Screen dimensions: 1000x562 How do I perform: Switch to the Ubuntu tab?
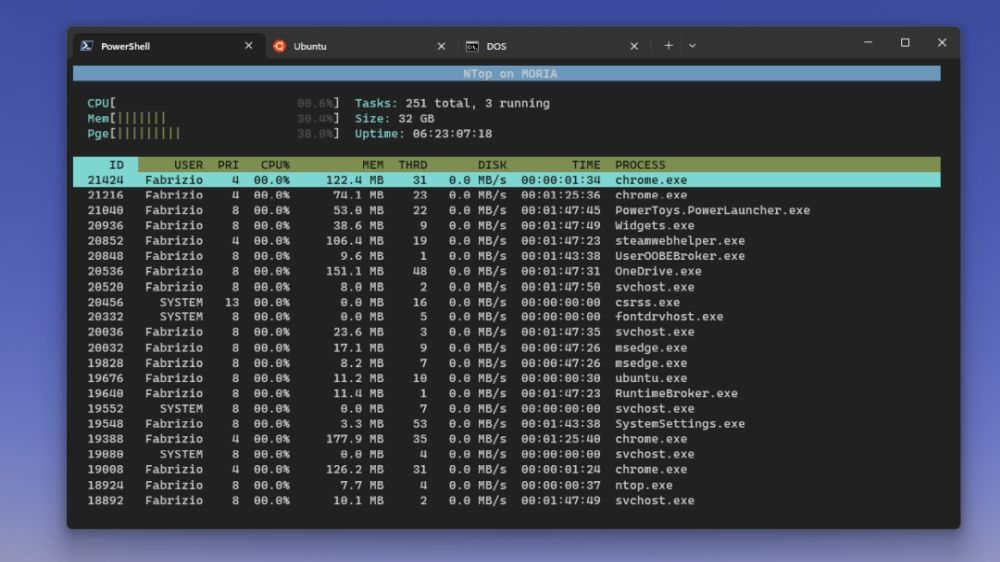click(x=361, y=46)
